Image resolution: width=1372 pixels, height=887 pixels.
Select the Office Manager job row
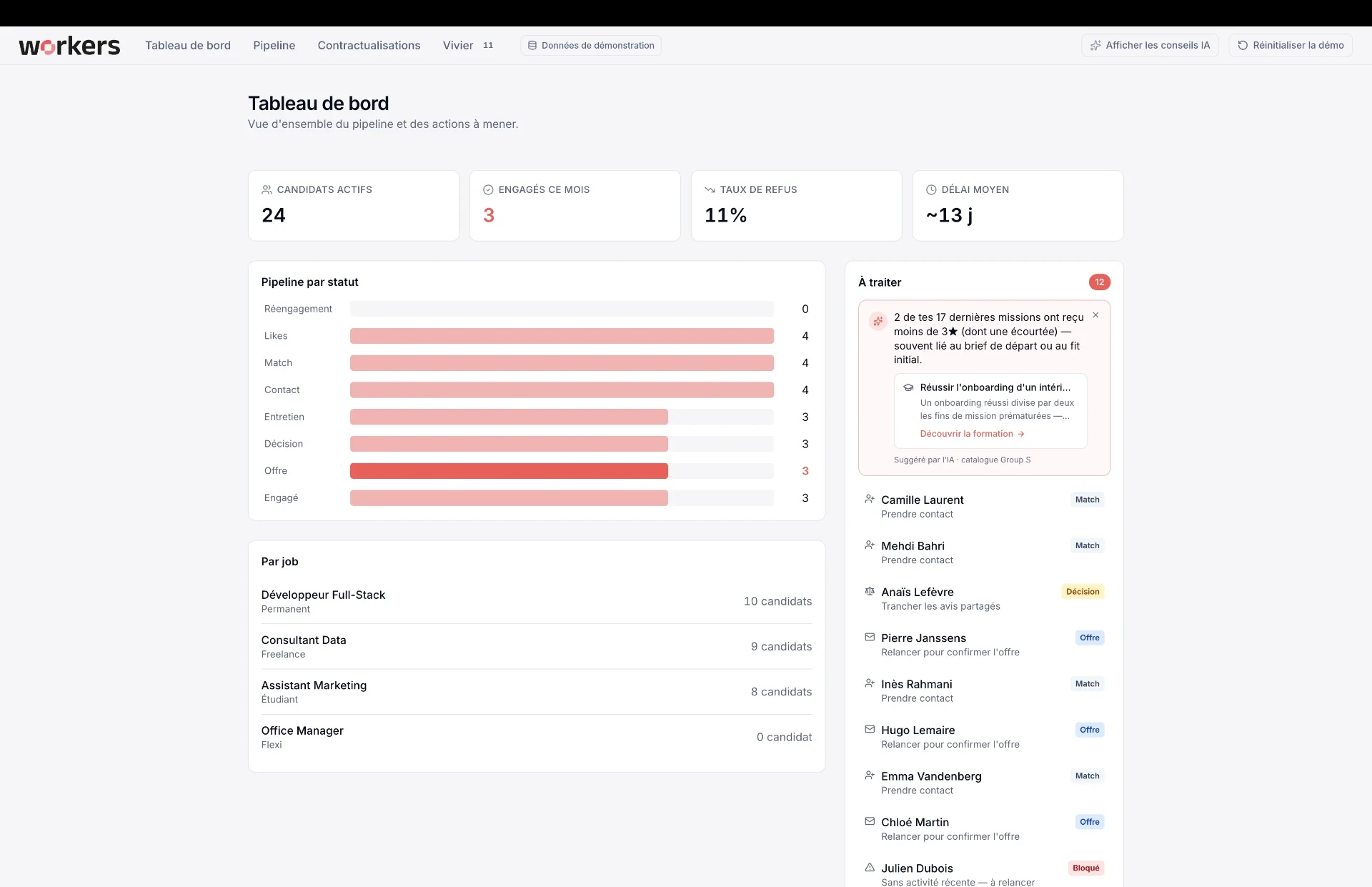pyautogui.click(x=537, y=737)
